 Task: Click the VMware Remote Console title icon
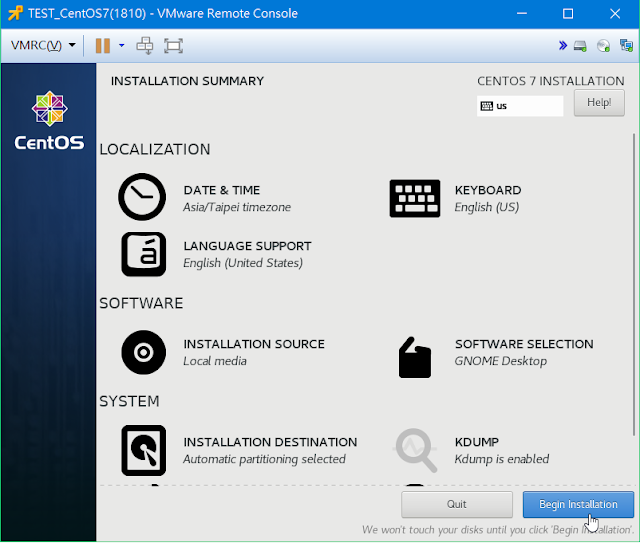pyautogui.click(x=16, y=13)
